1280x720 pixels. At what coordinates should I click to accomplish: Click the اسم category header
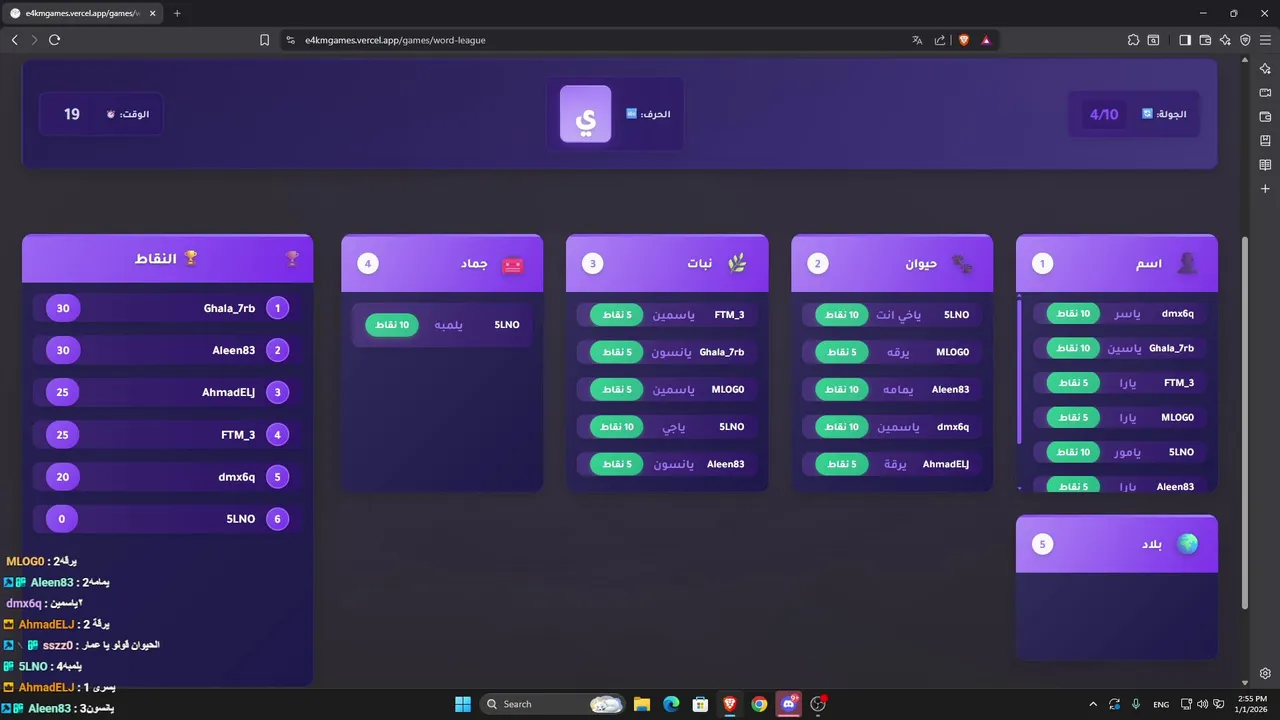(x=1117, y=263)
